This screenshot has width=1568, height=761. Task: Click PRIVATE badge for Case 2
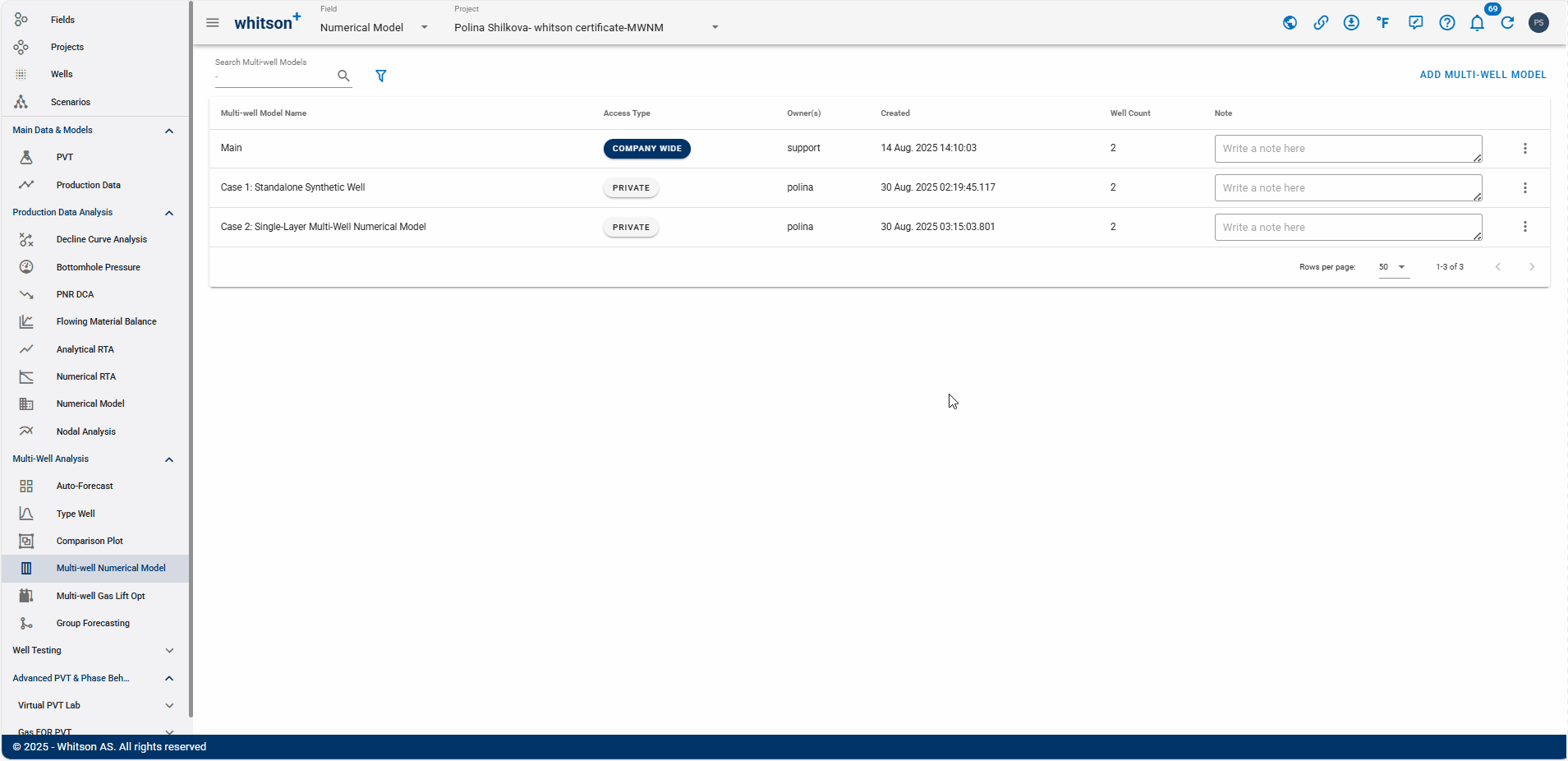(x=631, y=228)
